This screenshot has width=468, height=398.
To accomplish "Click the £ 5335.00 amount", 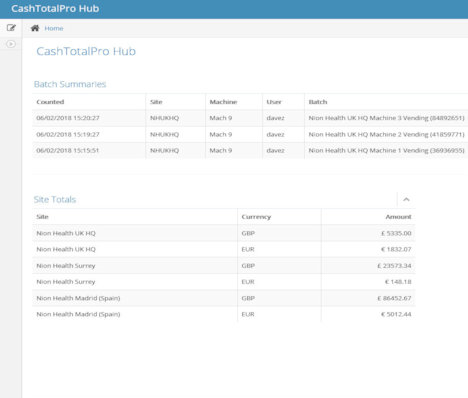I will pyautogui.click(x=396, y=233).
